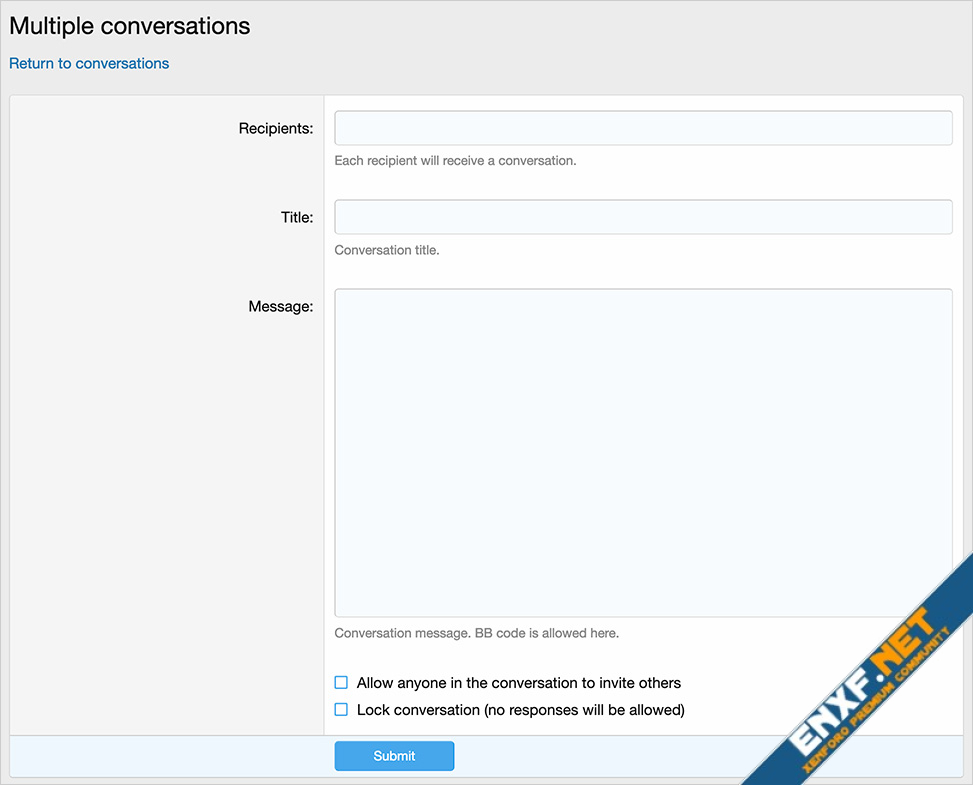Enable the Lock conversation checkbox
The width and height of the screenshot is (973, 785).
tap(341, 710)
